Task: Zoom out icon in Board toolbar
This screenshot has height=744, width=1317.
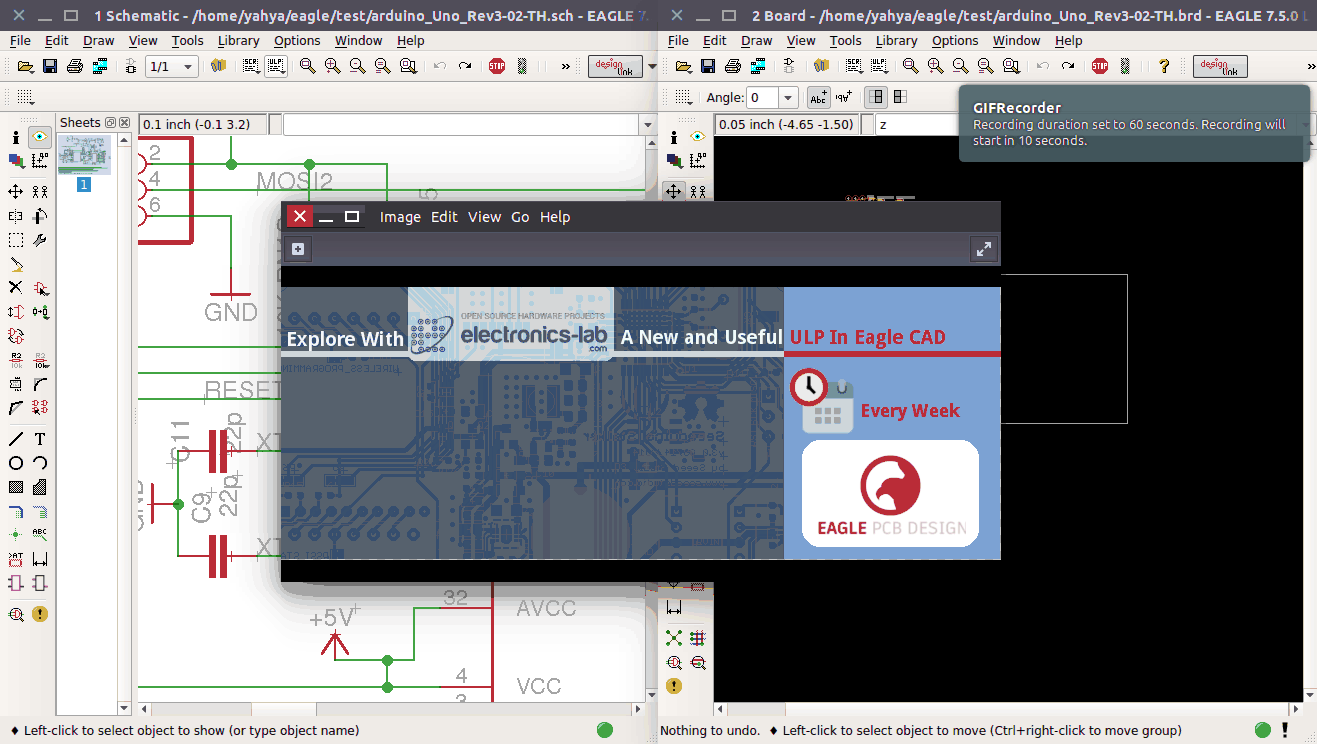Action: tap(960, 66)
